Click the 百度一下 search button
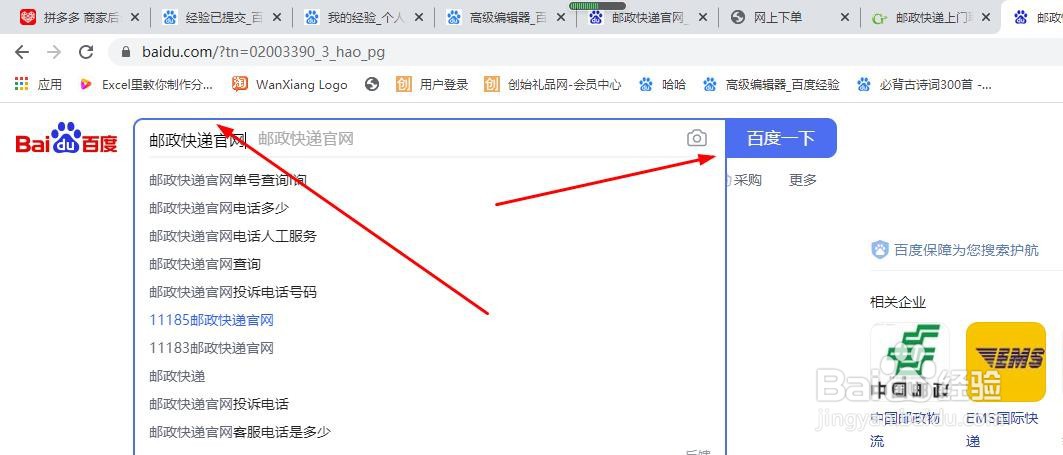1063x455 pixels. (780, 138)
